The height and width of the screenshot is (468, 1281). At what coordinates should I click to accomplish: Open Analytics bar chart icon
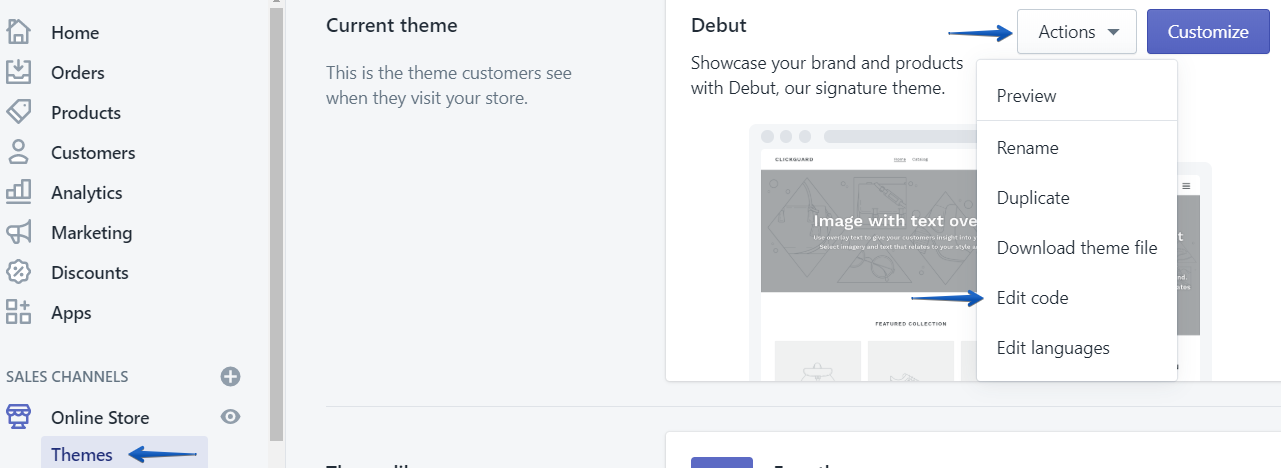point(19,192)
